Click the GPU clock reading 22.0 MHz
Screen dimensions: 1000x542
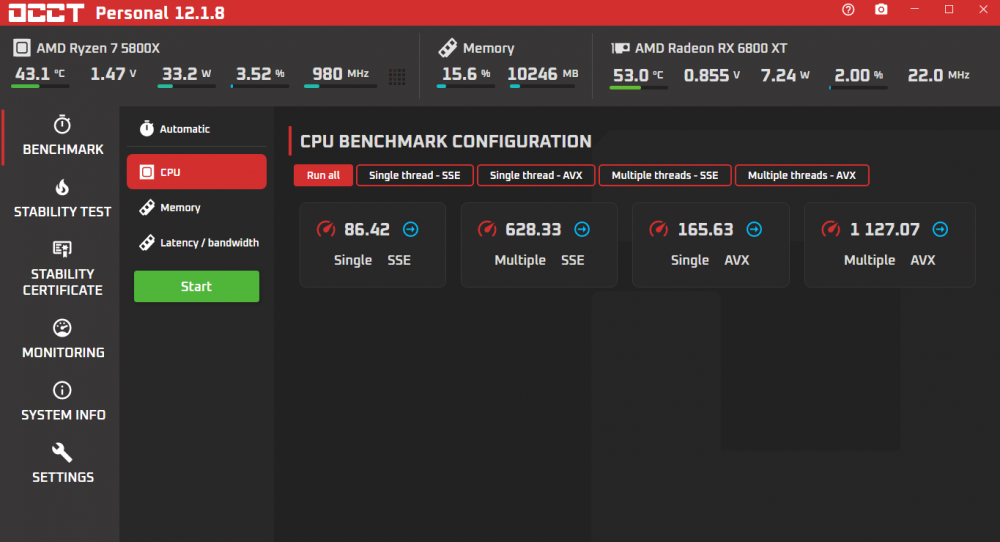[x=938, y=75]
